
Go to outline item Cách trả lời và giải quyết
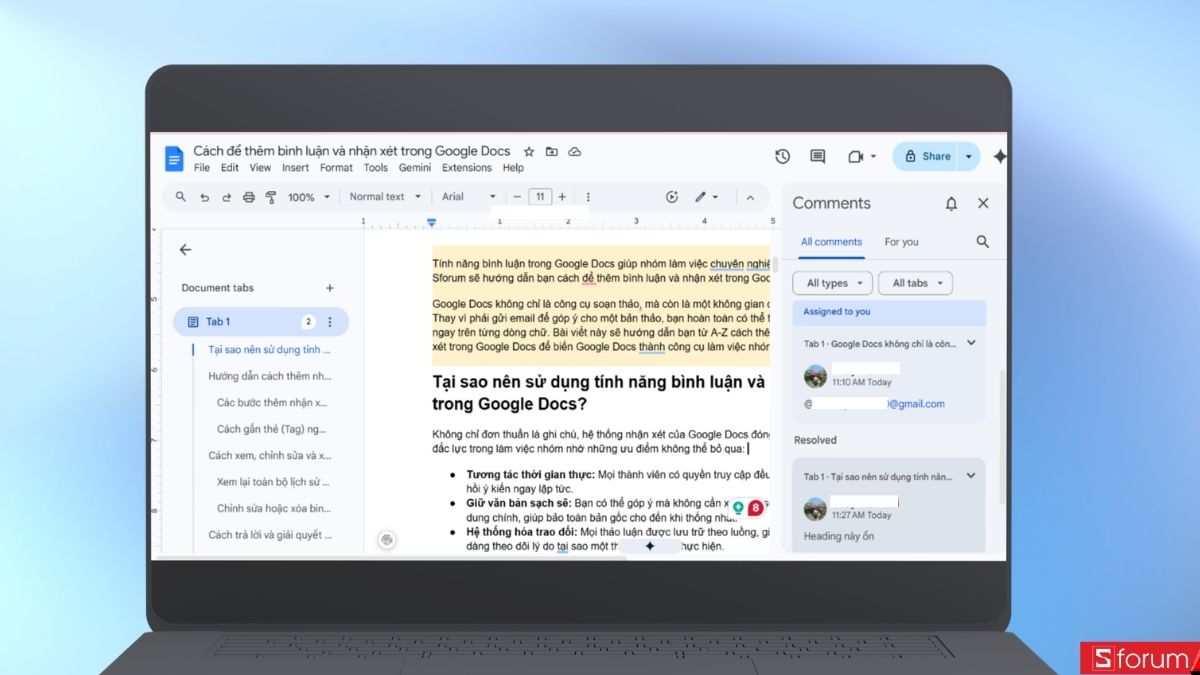[x=269, y=535]
